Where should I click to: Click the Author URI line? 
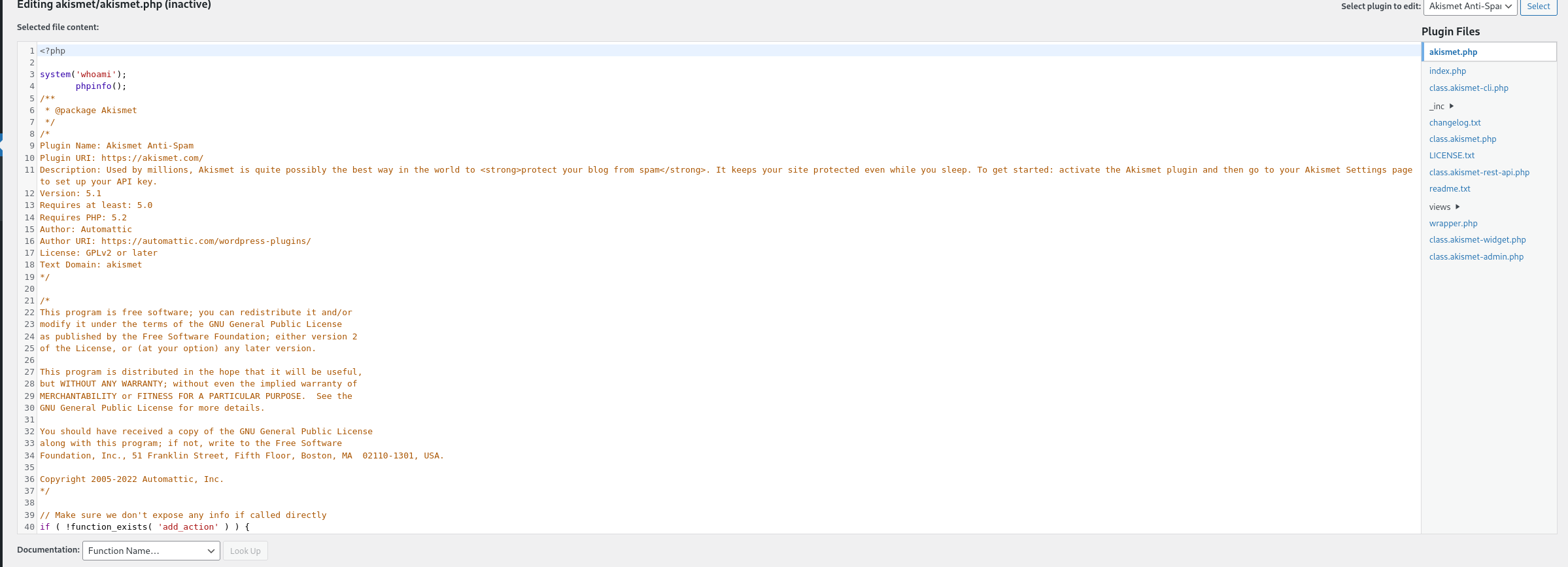pyautogui.click(x=175, y=241)
